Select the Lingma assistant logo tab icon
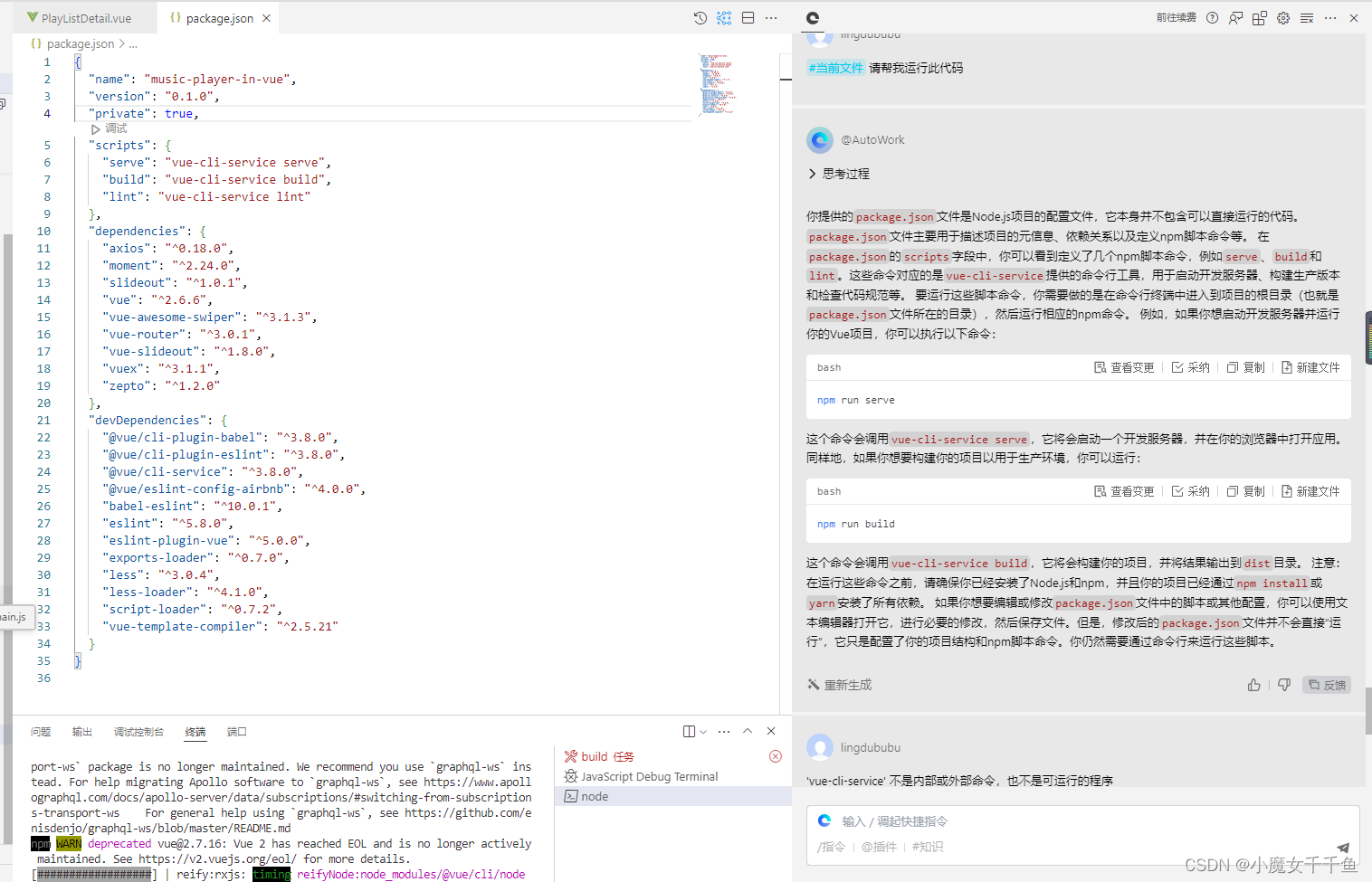 click(813, 18)
